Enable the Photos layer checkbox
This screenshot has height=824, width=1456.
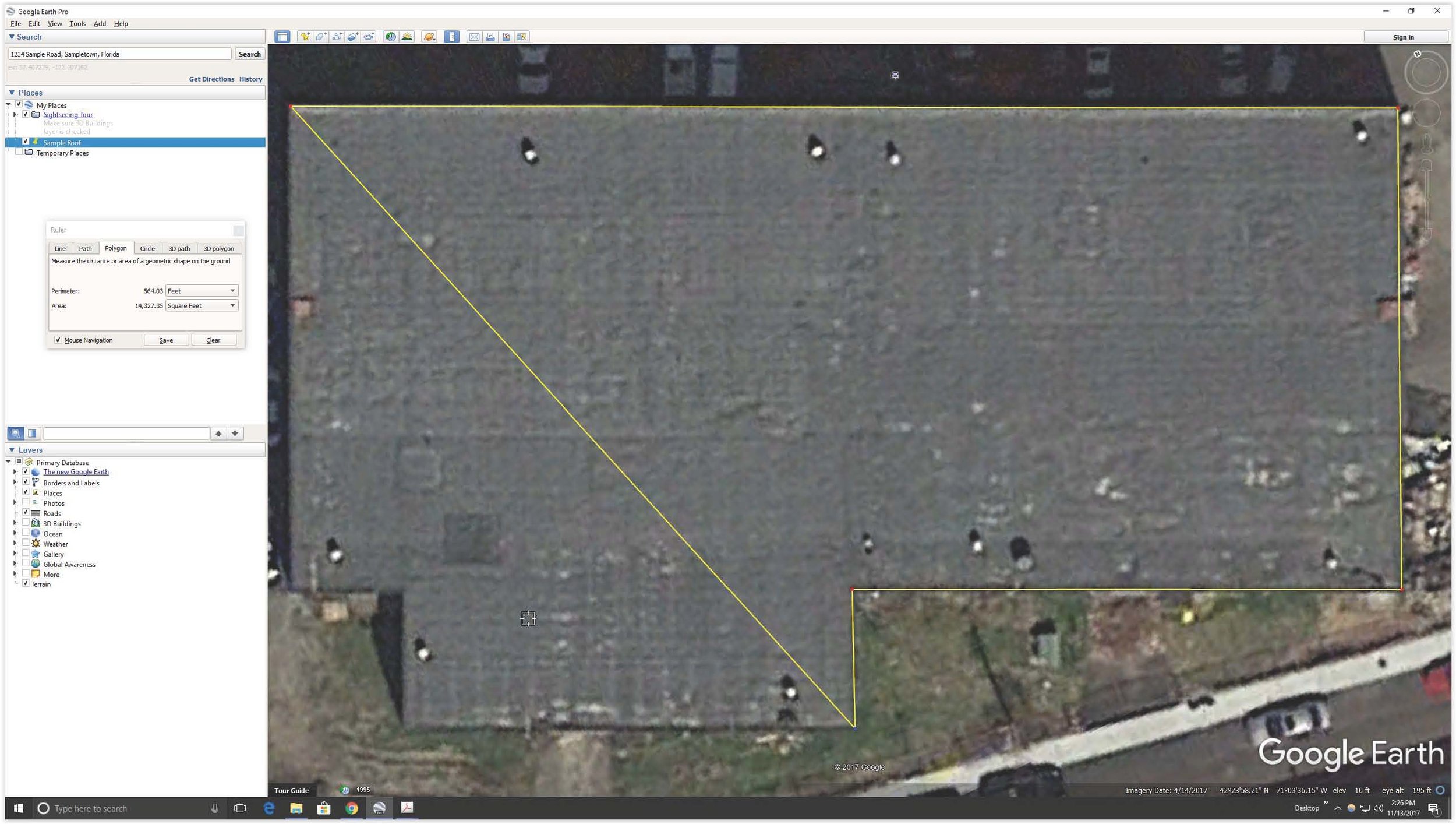coord(26,502)
